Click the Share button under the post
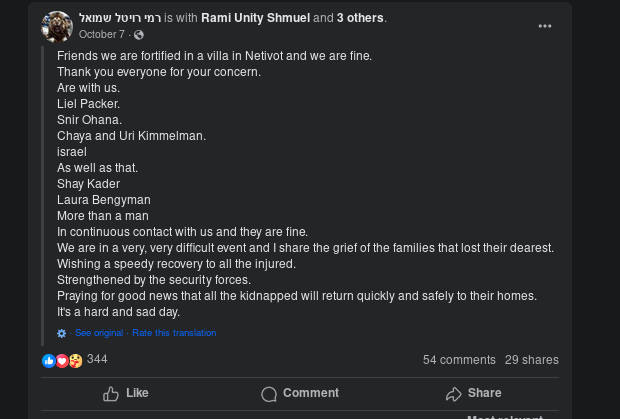620x419 pixels. [x=473, y=393]
